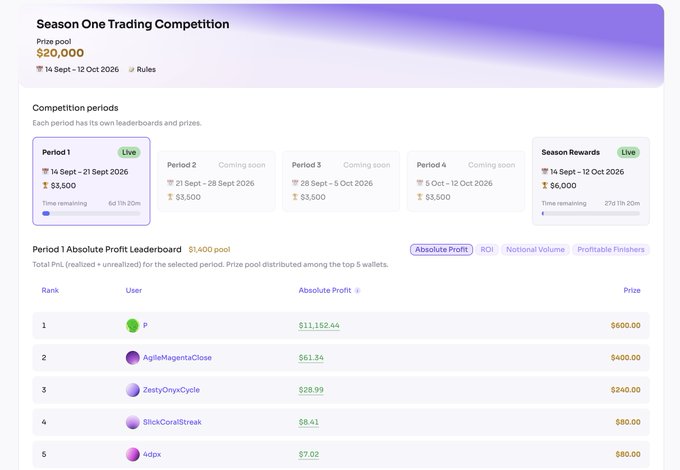Click Period 2 calendar icon
680x470 pixels.
170,183
